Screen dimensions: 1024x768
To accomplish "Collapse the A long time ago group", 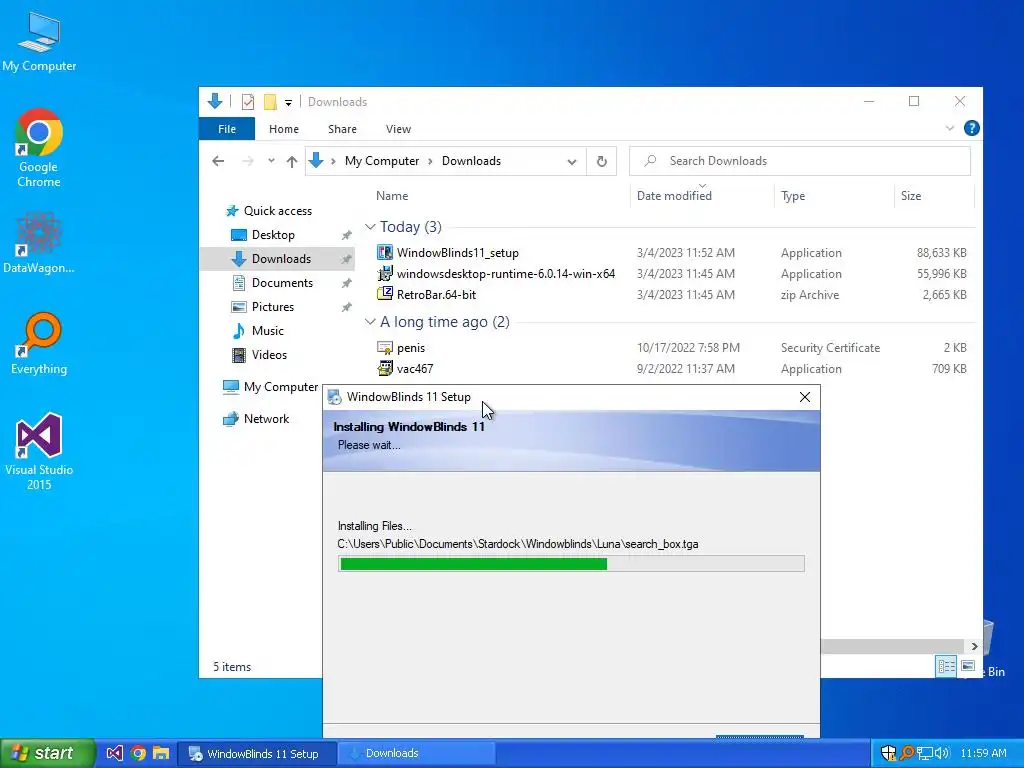I will (x=370, y=322).
